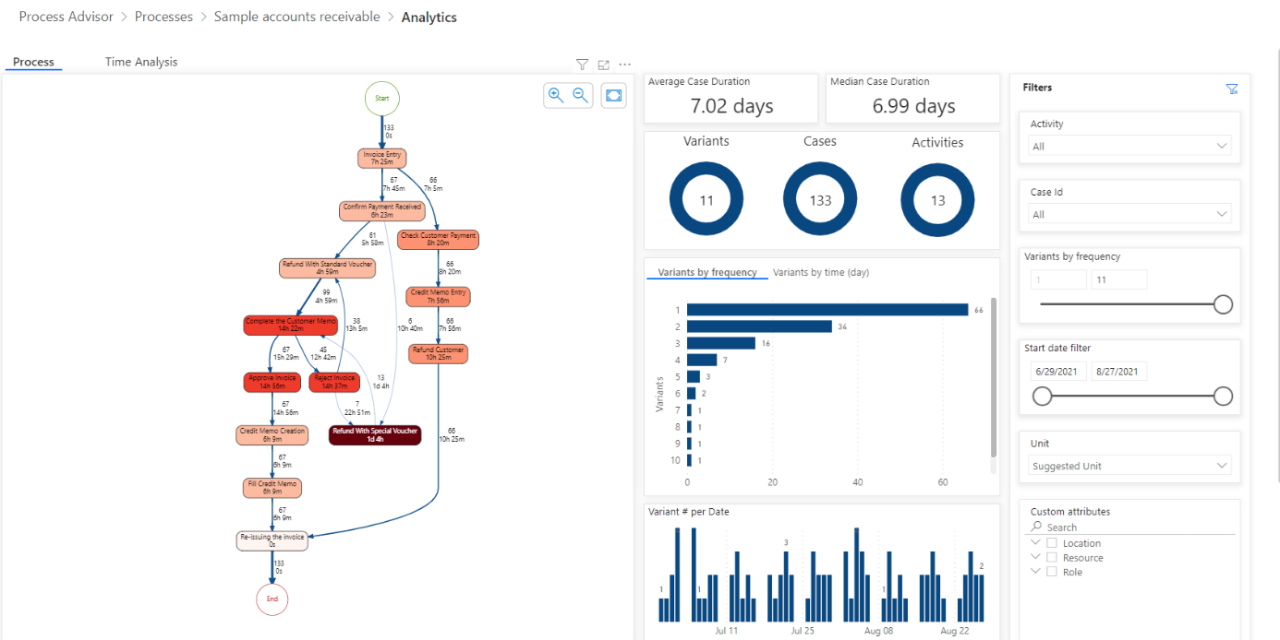This screenshot has height=640, width=1280.
Task: Click the focus mode expand icon
Action: point(604,64)
